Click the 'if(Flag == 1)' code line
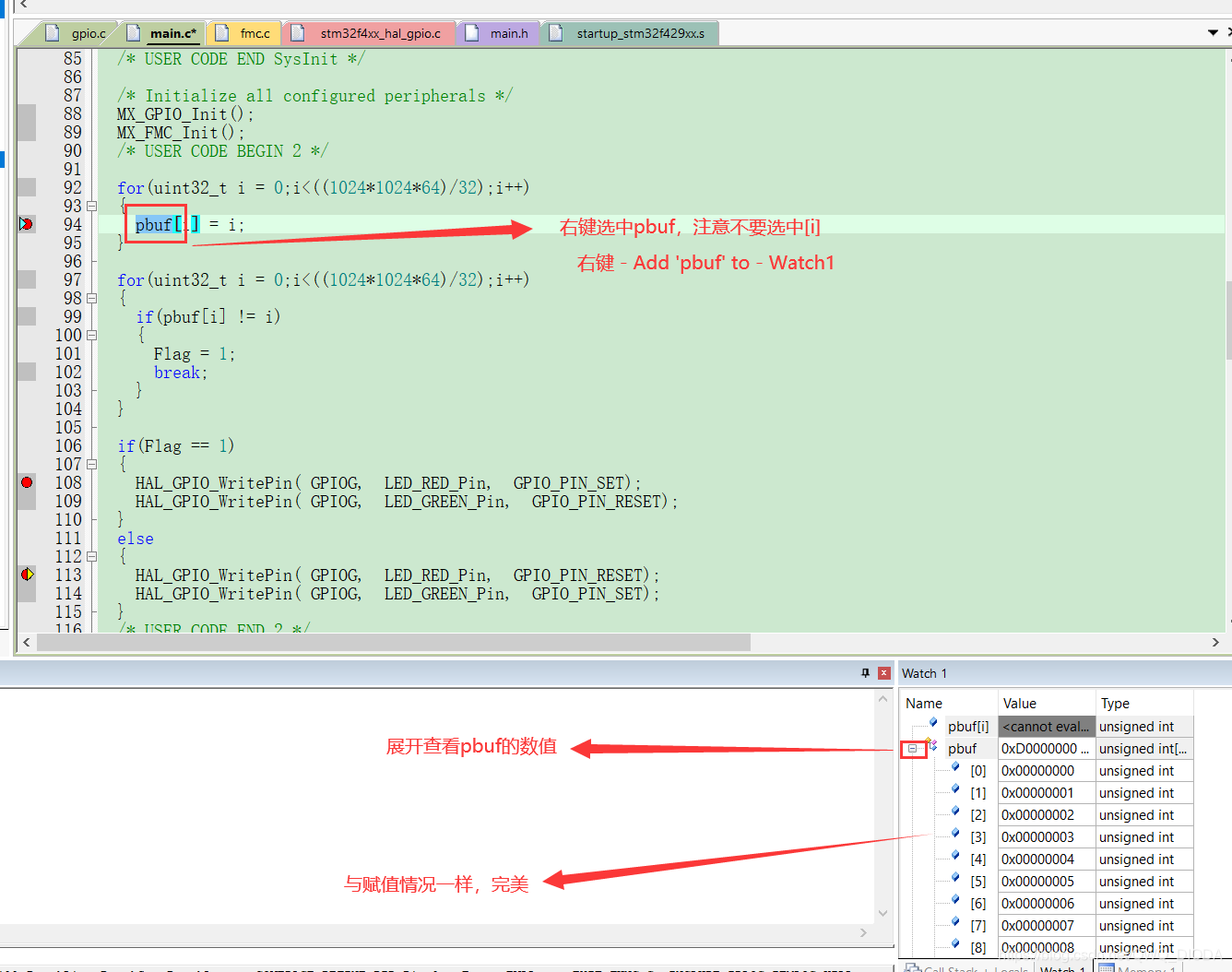This screenshot has width=1232, height=972. (x=175, y=446)
